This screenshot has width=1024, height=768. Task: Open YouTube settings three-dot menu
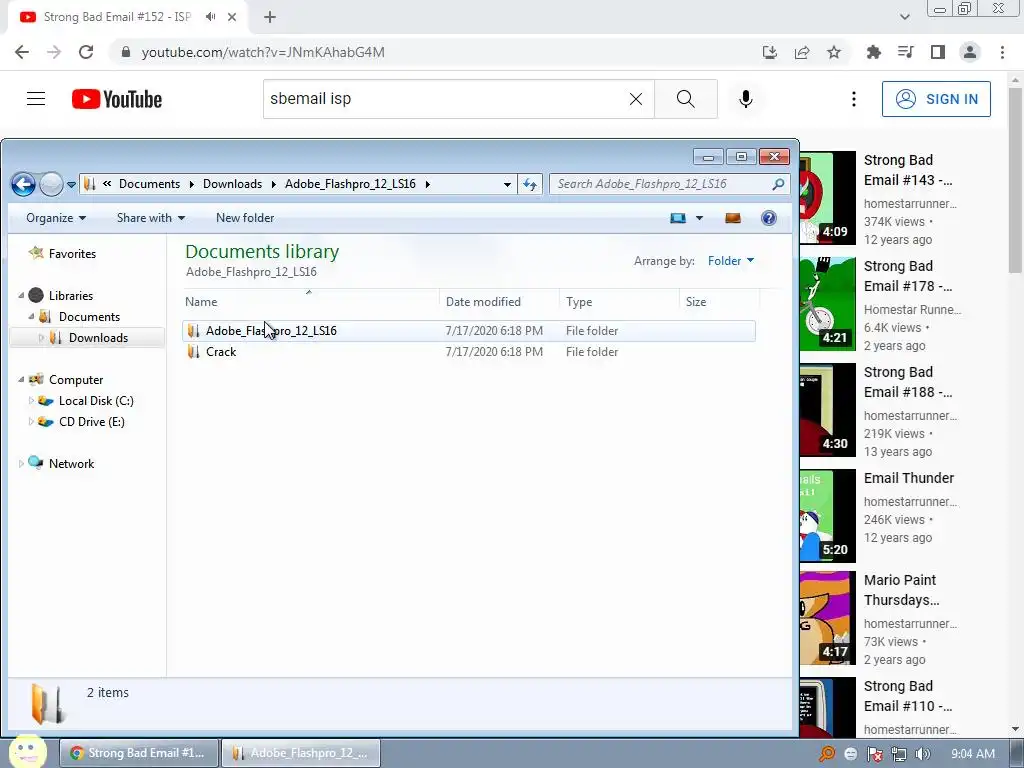[854, 99]
